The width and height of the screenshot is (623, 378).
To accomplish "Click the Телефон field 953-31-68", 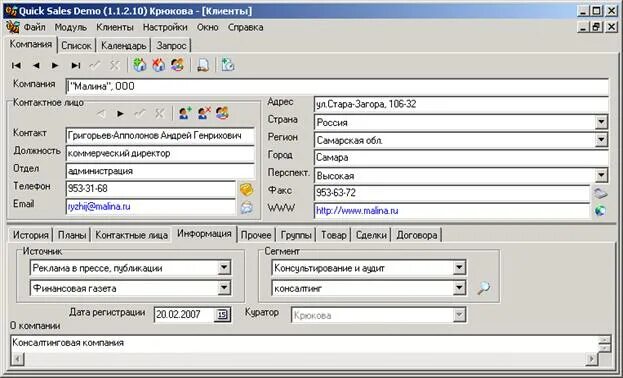I will (x=151, y=189).
